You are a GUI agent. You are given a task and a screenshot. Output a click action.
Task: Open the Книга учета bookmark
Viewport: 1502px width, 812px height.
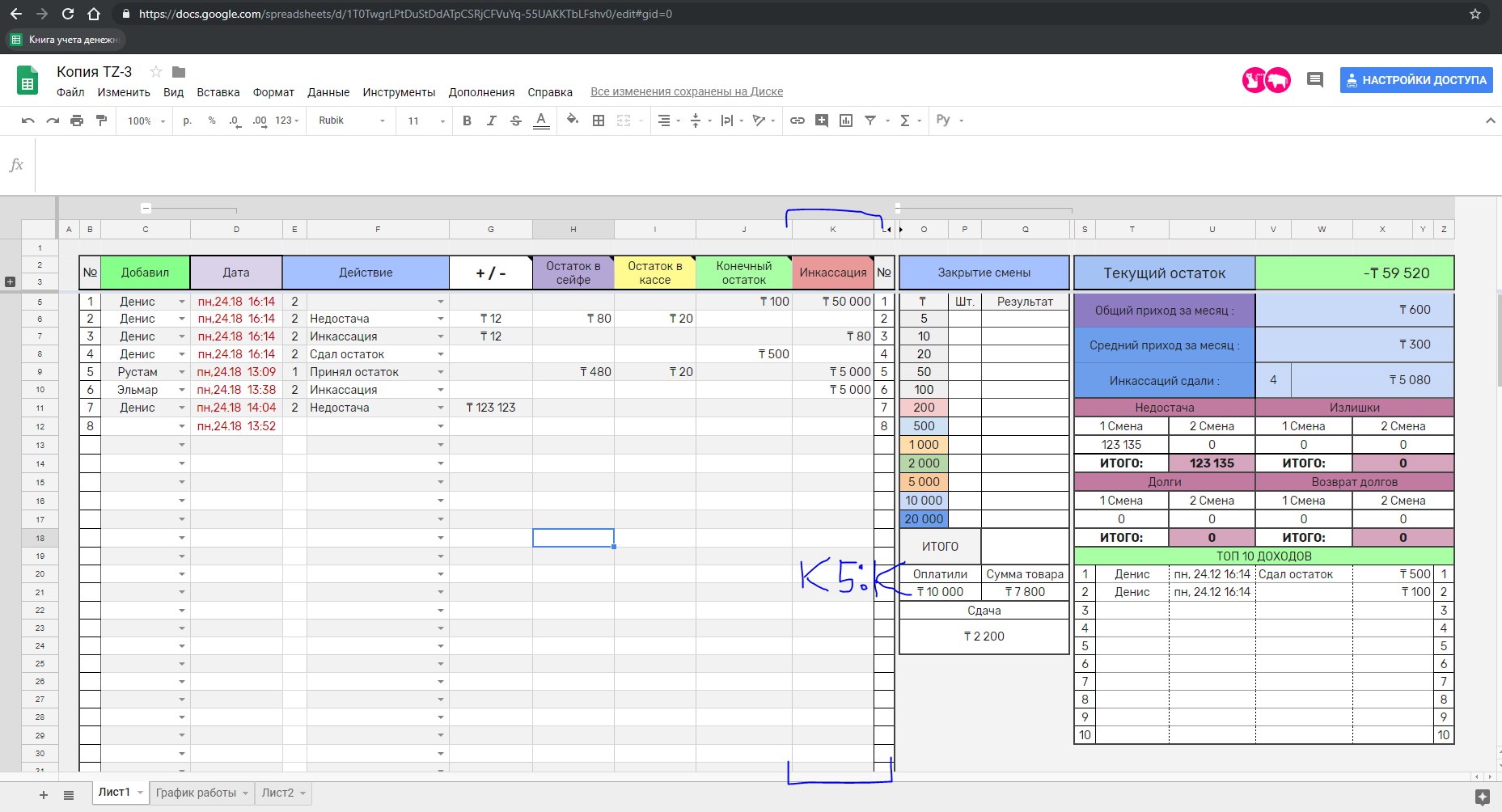tap(65, 39)
